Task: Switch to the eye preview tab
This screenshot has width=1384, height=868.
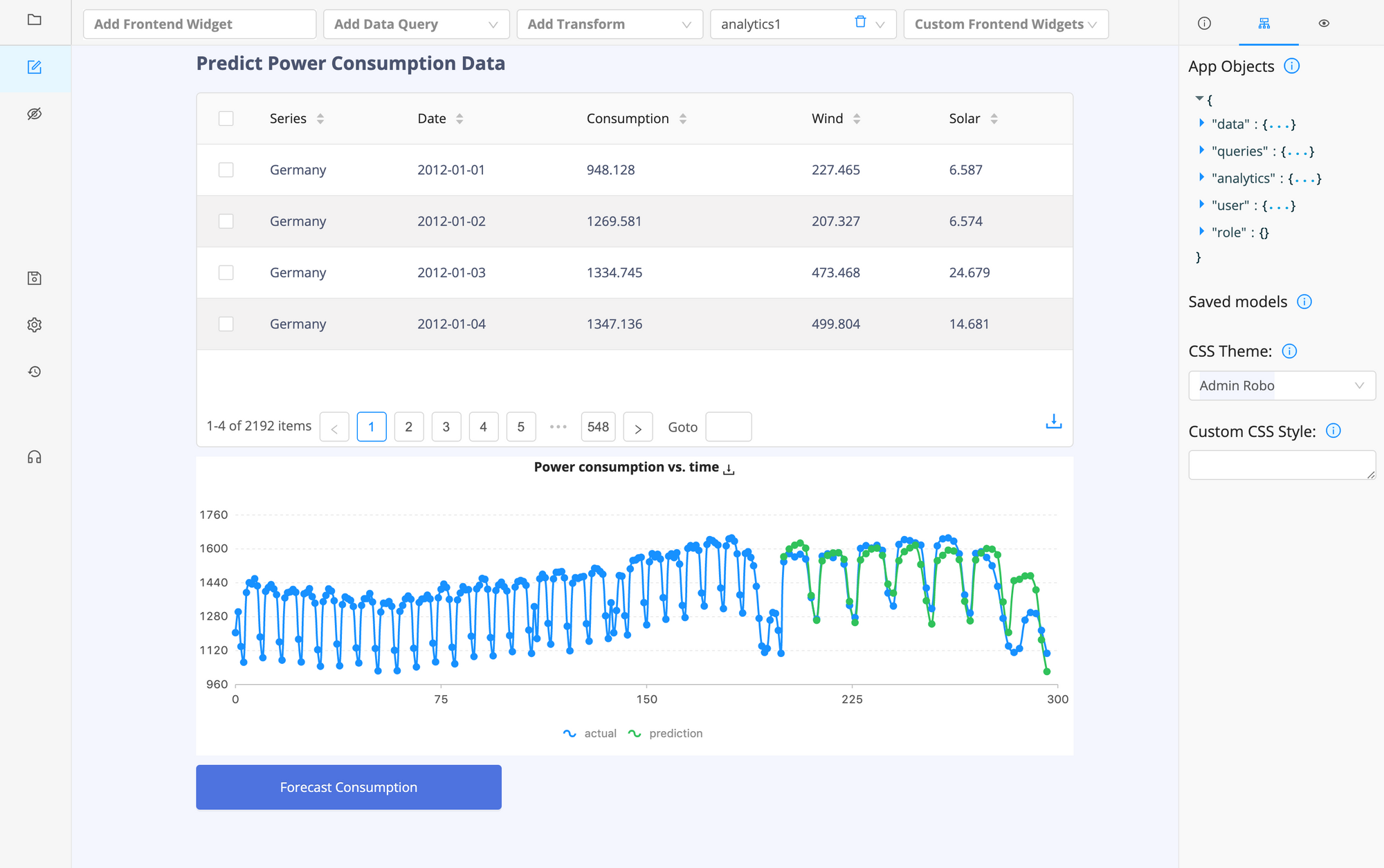Action: (1323, 24)
